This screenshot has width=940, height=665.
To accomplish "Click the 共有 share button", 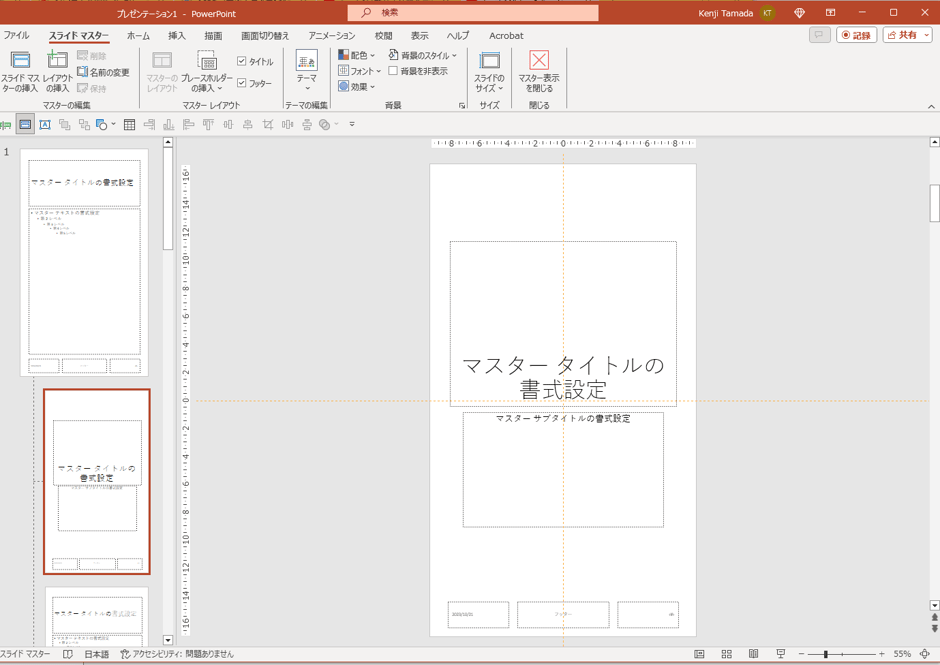I will click(x=907, y=35).
